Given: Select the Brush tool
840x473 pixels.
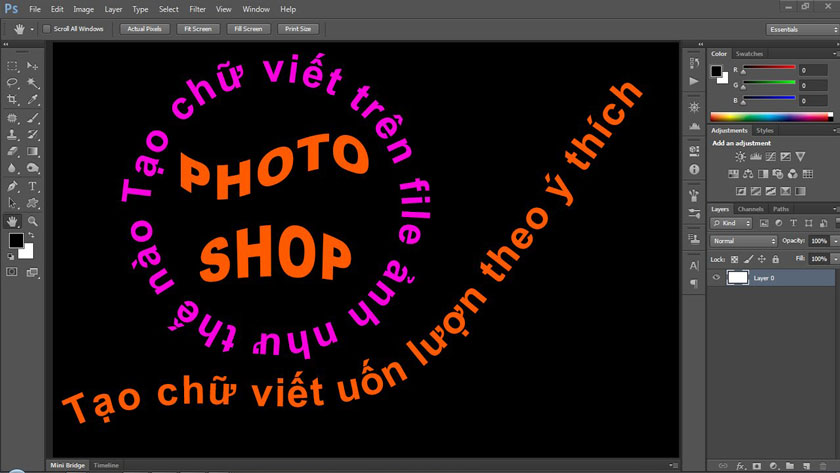Looking at the screenshot, I should click(x=32, y=118).
